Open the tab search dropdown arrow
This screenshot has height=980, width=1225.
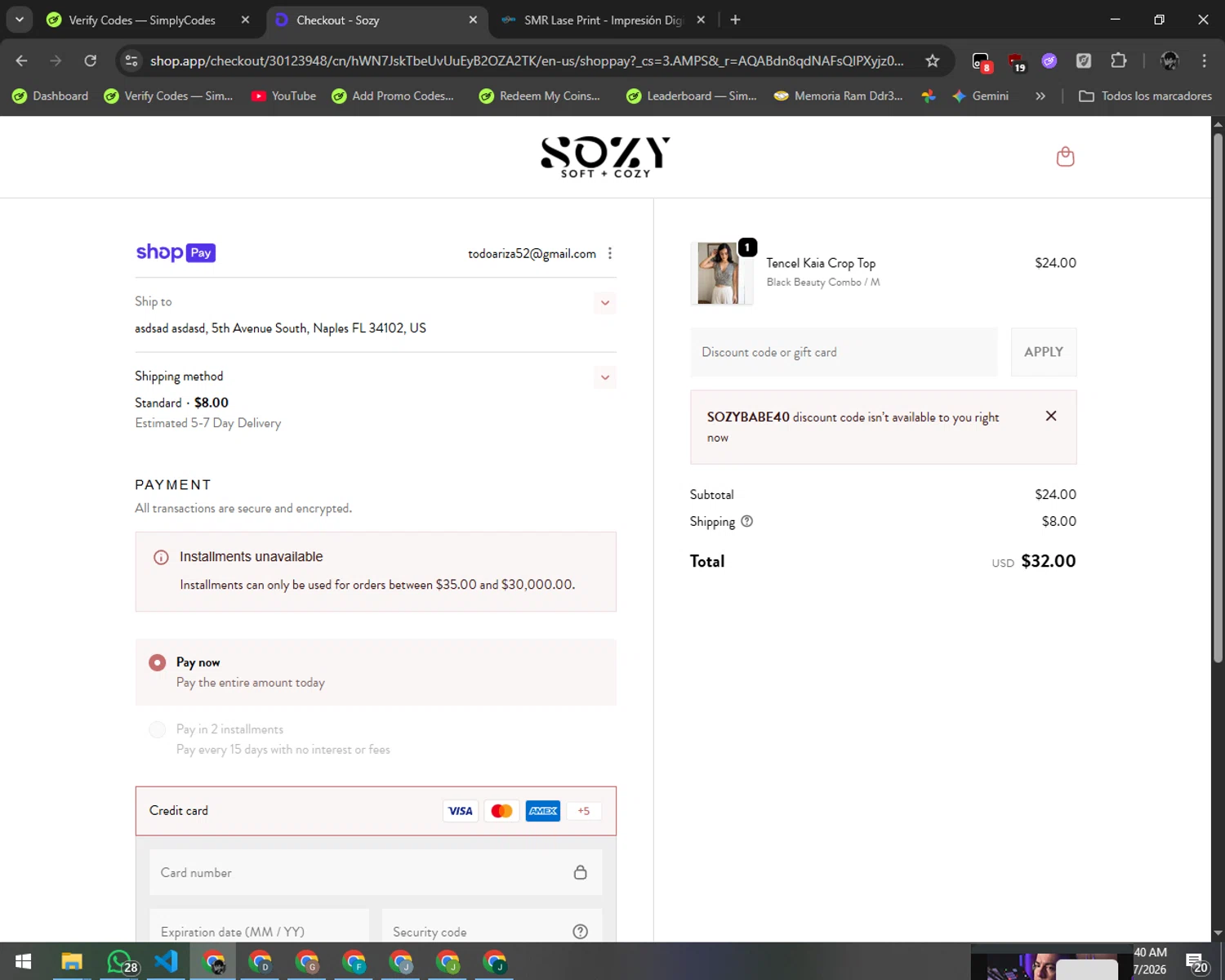[x=19, y=20]
